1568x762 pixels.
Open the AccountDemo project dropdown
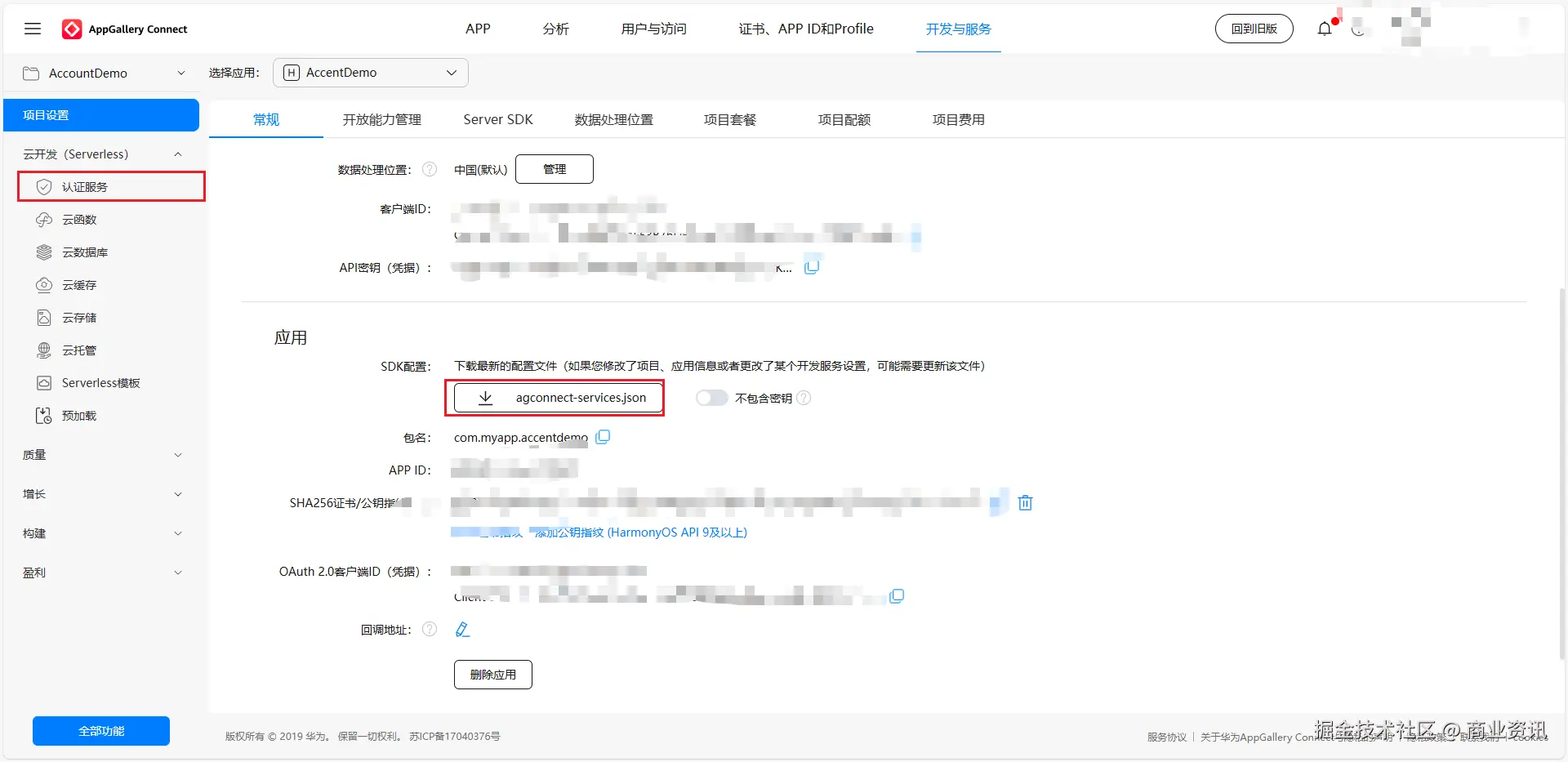click(104, 74)
